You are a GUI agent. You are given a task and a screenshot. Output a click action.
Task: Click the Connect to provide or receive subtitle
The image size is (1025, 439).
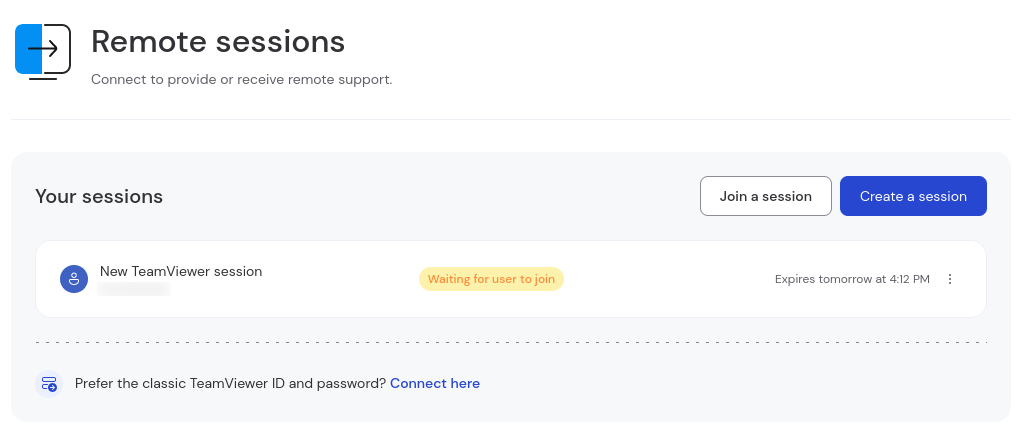(241, 80)
